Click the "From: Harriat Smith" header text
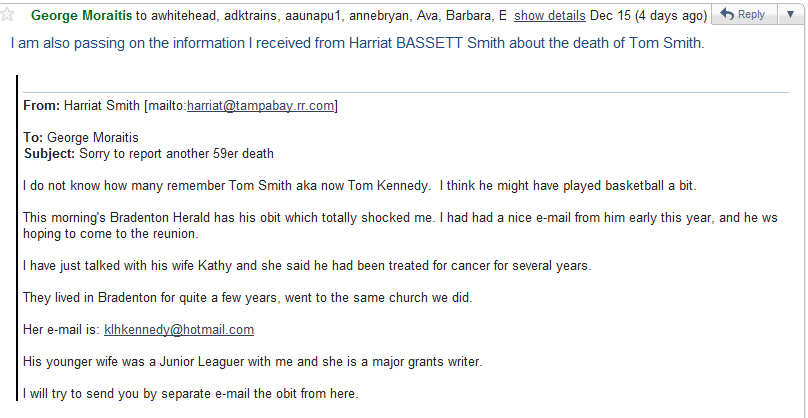Viewport: 808px width, 418px height. click(x=83, y=106)
